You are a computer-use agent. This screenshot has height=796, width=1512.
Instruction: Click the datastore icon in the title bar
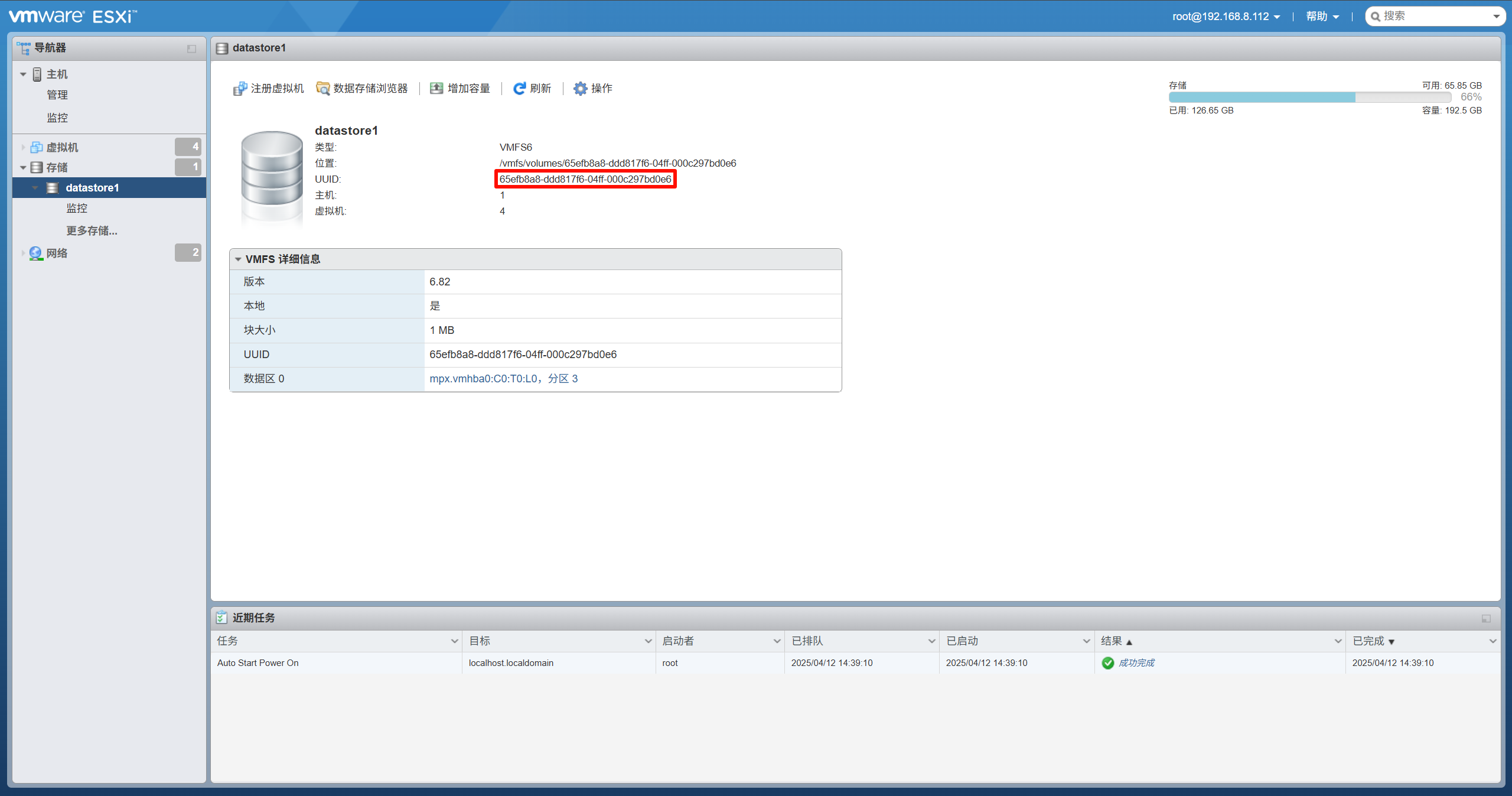click(222, 48)
